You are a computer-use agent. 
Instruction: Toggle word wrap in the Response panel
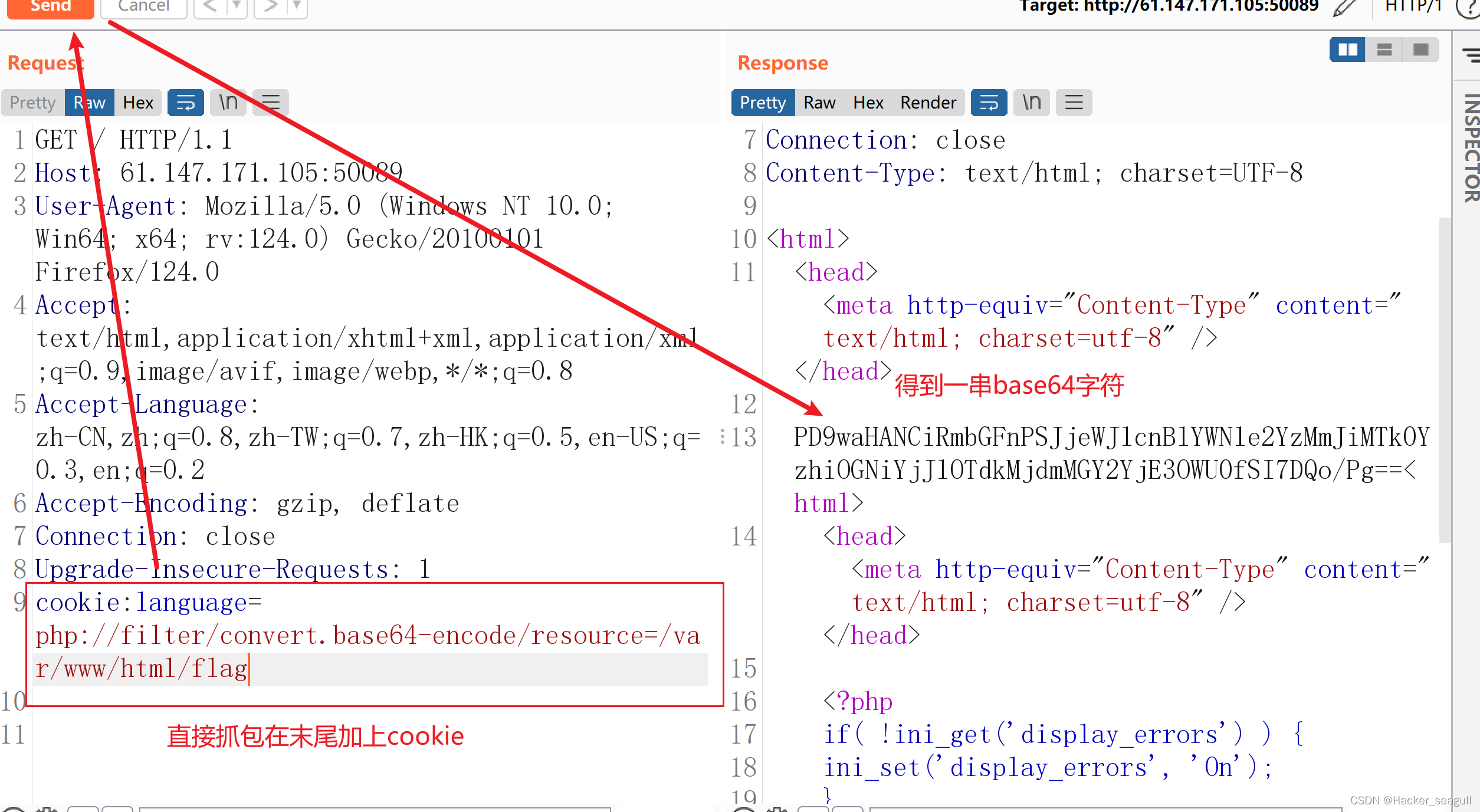click(989, 103)
